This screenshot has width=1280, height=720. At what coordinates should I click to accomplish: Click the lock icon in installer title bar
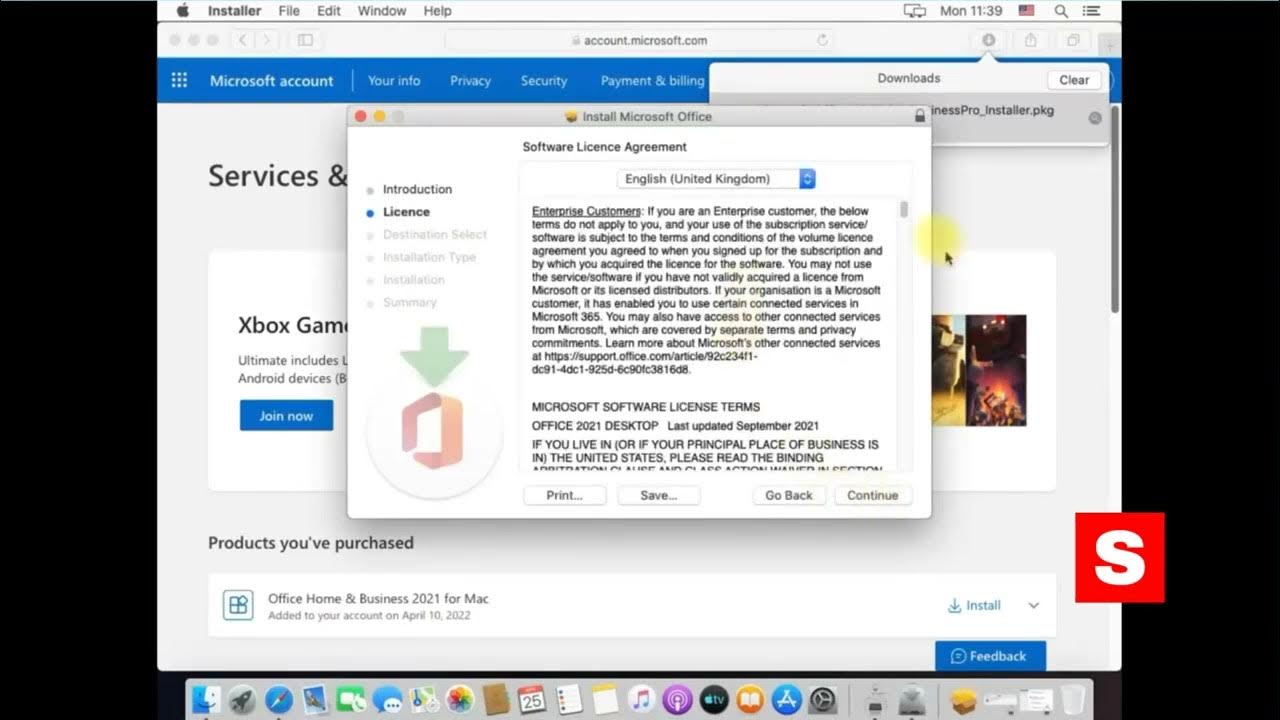(x=919, y=116)
